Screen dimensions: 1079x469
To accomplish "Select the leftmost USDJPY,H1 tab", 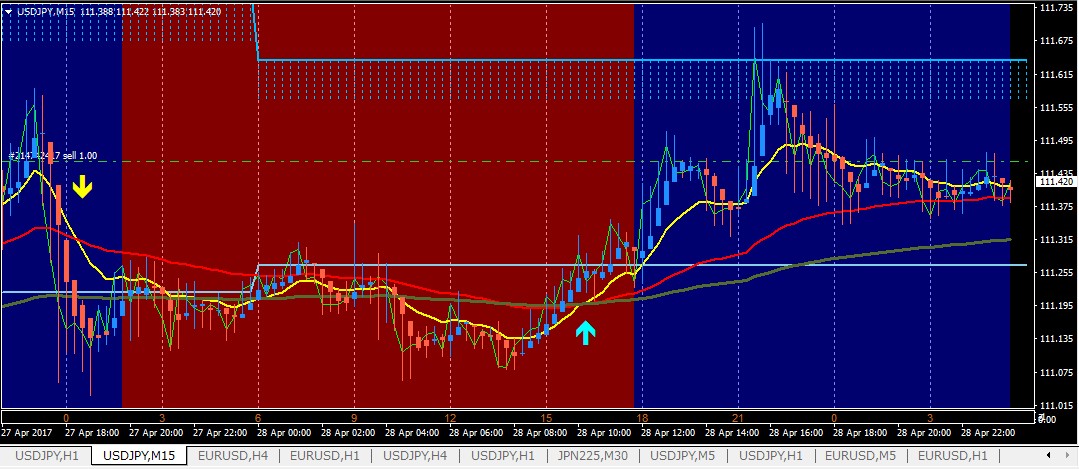I will point(45,456).
